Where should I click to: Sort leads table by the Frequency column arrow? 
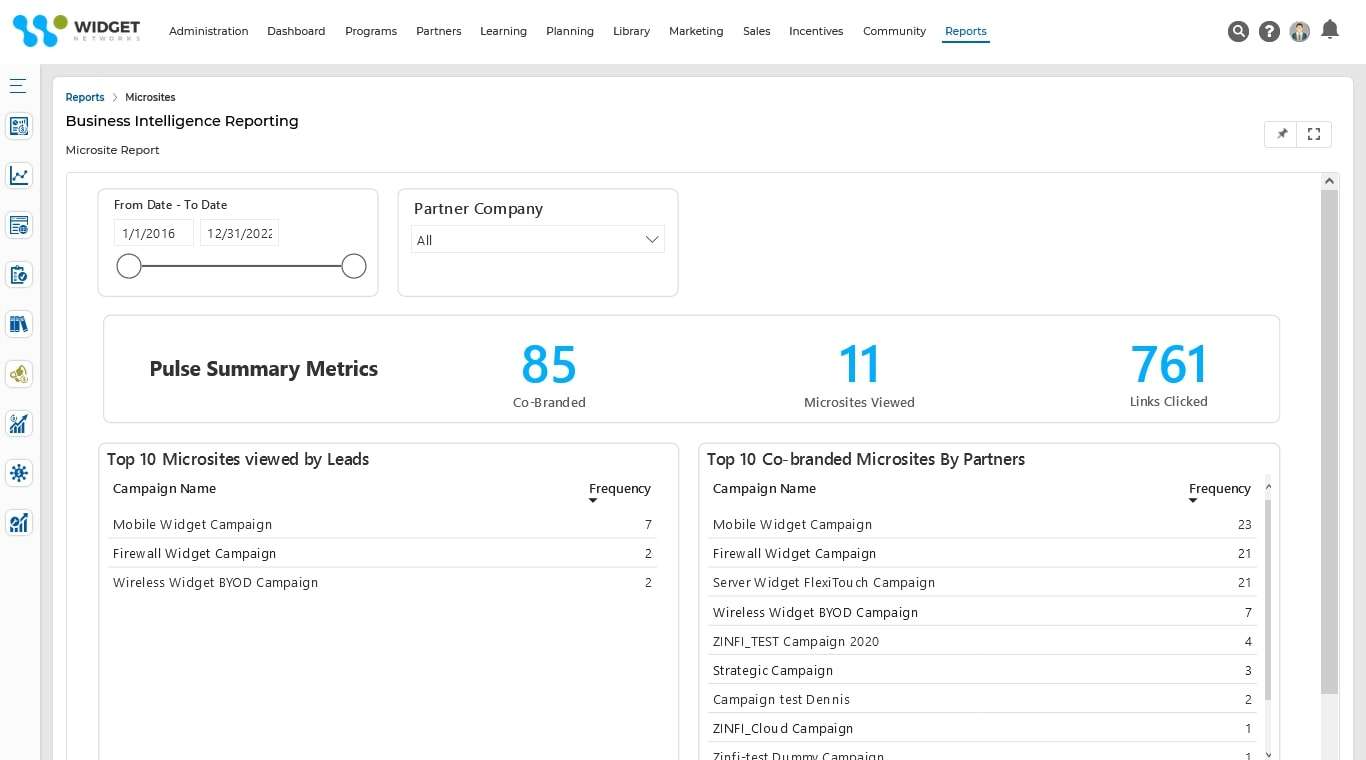click(x=592, y=499)
